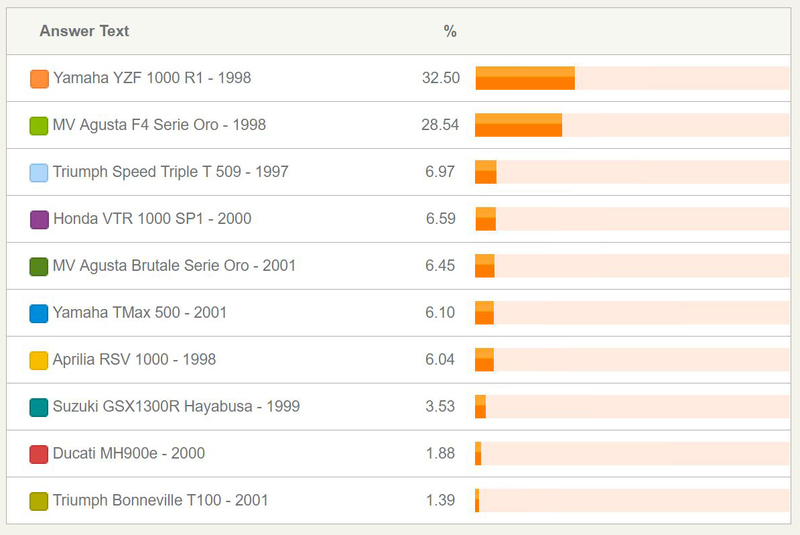Select the red Ducati MH900e swatch
The width and height of the screenshot is (800, 535).
39,455
